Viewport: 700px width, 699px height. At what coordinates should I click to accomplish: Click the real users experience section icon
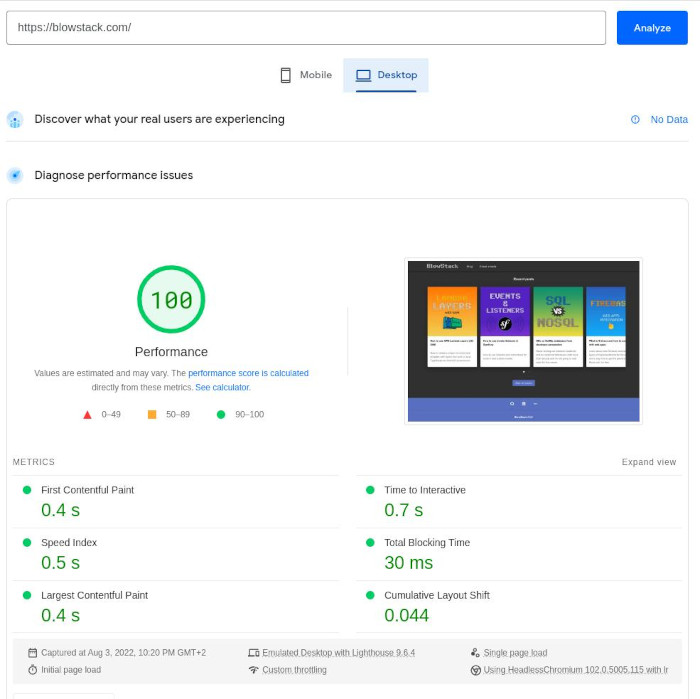click(15, 120)
